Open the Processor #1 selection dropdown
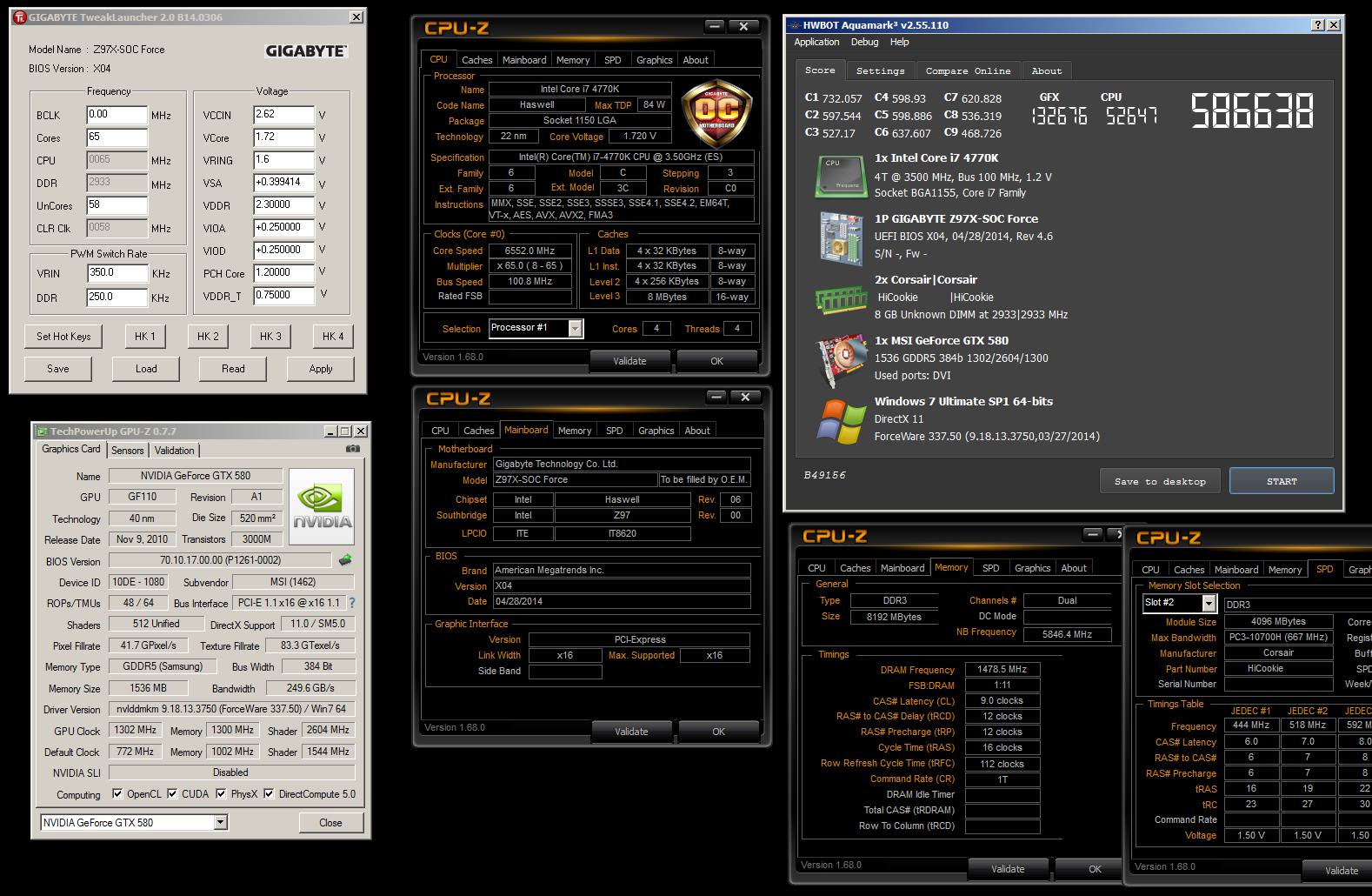The image size is (1372, 896). [576, 328]
